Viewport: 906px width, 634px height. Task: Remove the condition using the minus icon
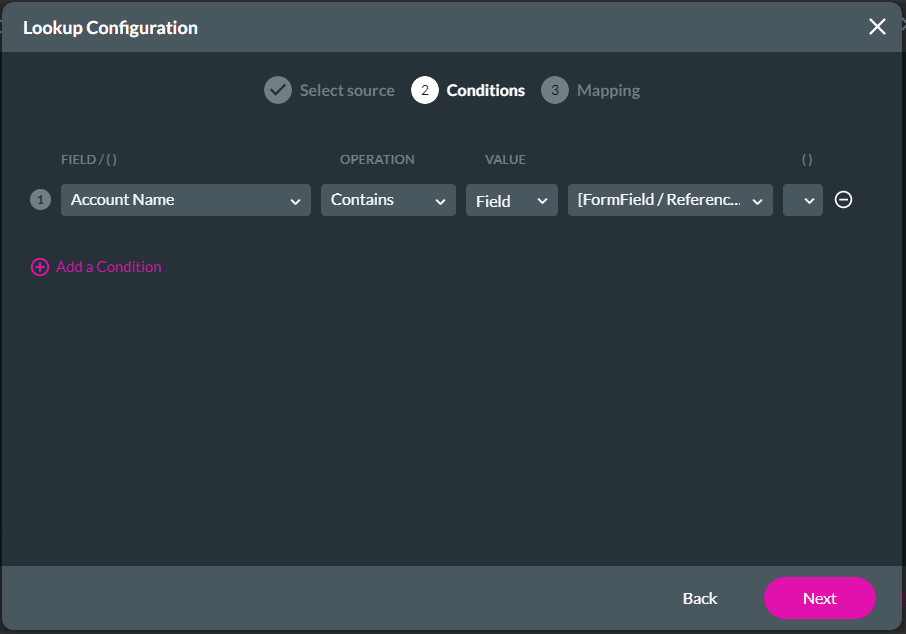click(843, 199)
